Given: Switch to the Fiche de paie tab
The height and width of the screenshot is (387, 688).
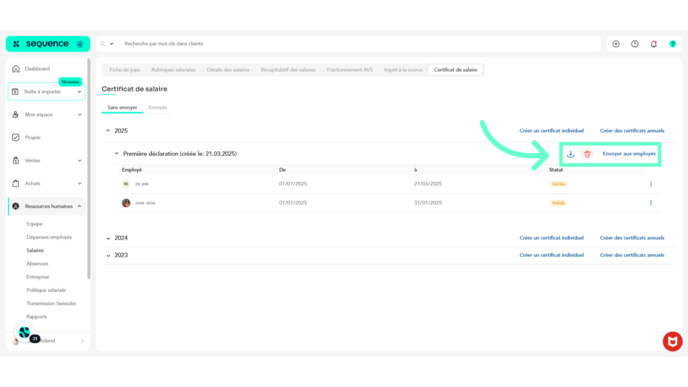Looking at the screenshot, I should point(125,70).
